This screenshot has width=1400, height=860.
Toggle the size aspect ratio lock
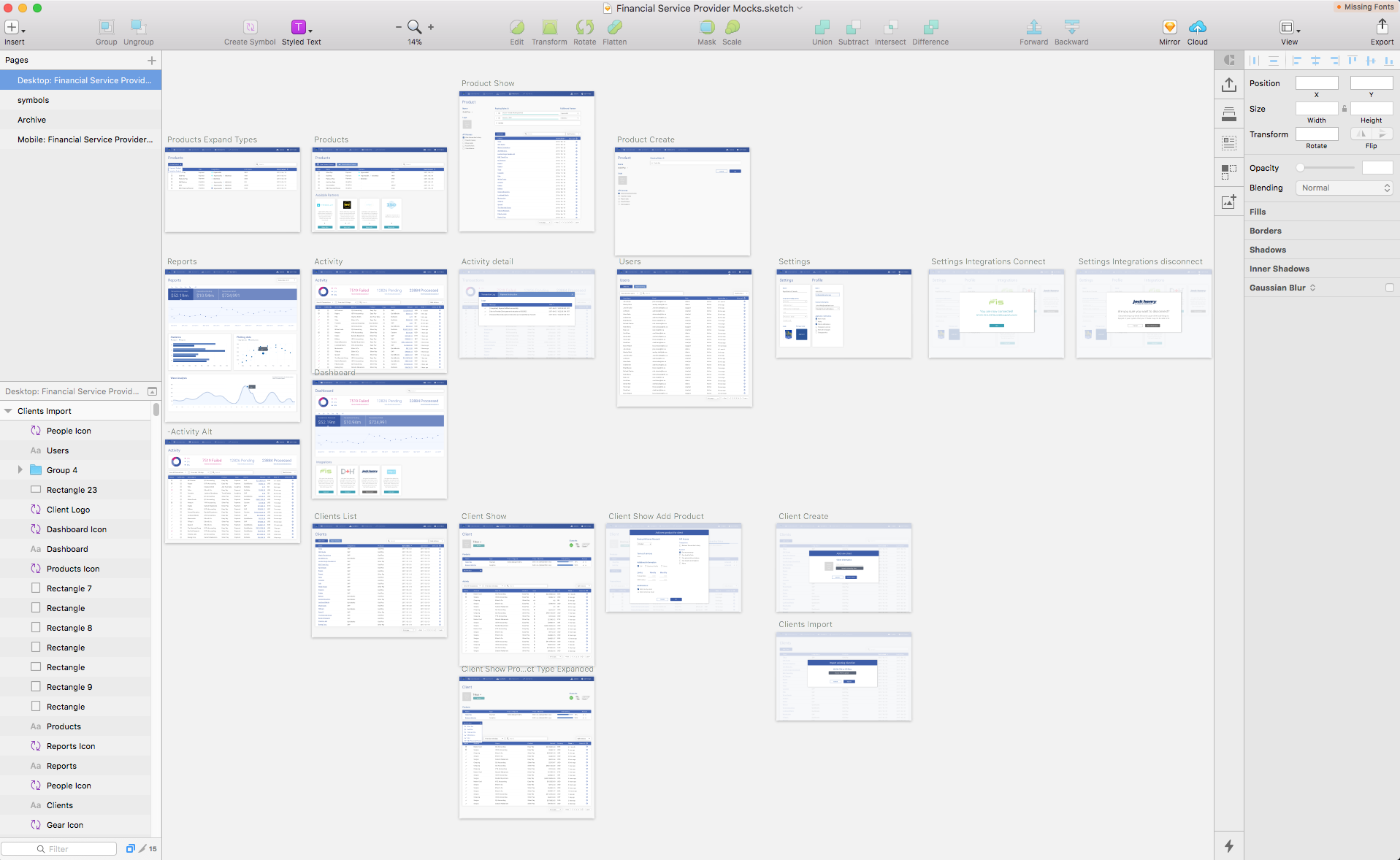(x=1344, y=109)
